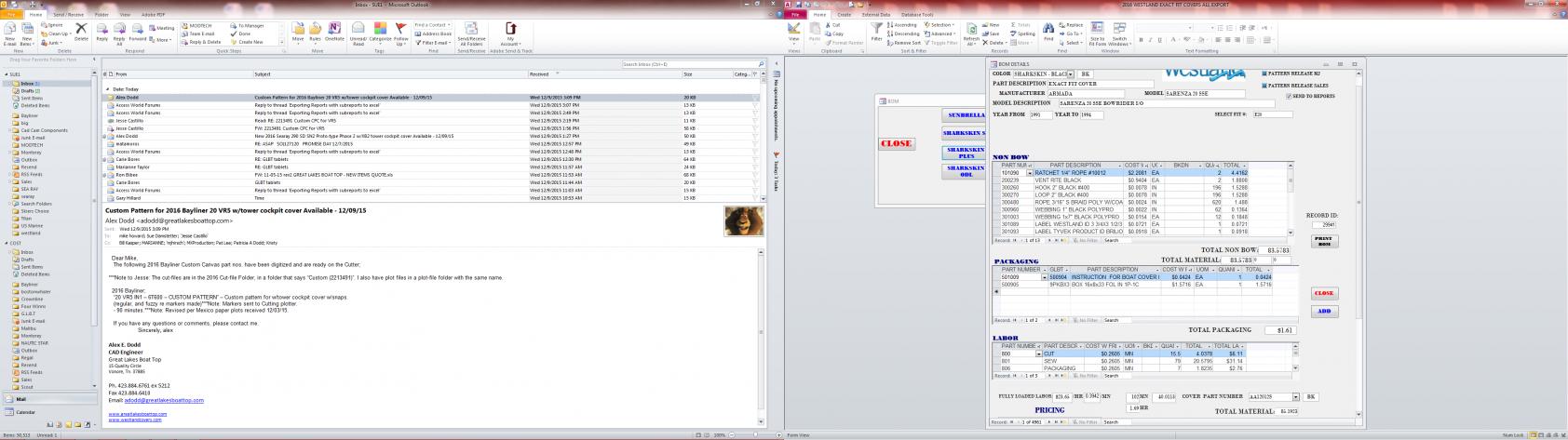Click the BOM Details vertical scrollbar

(1358, 242)
